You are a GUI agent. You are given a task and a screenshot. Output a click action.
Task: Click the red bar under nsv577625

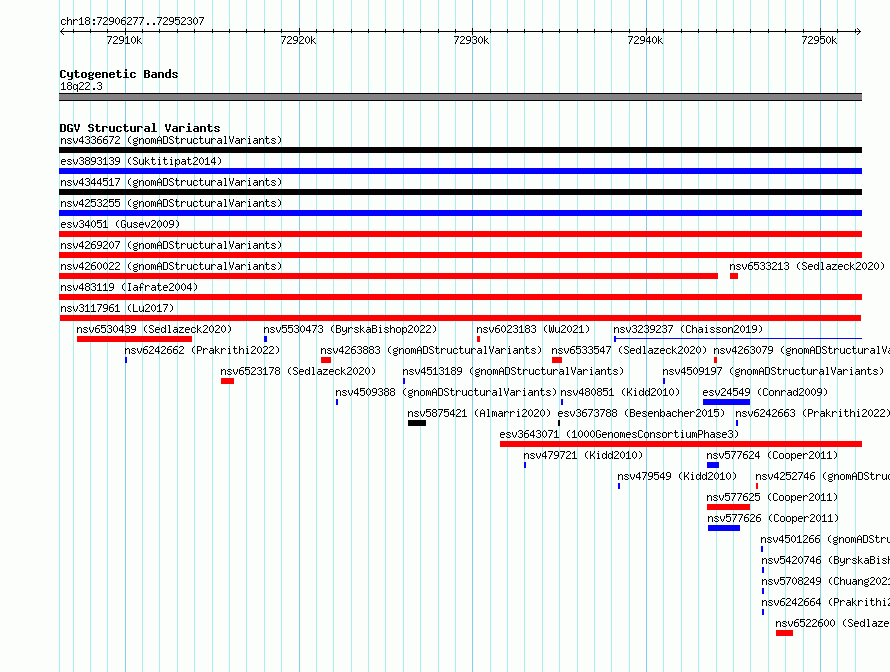click(x=728, y=507)
